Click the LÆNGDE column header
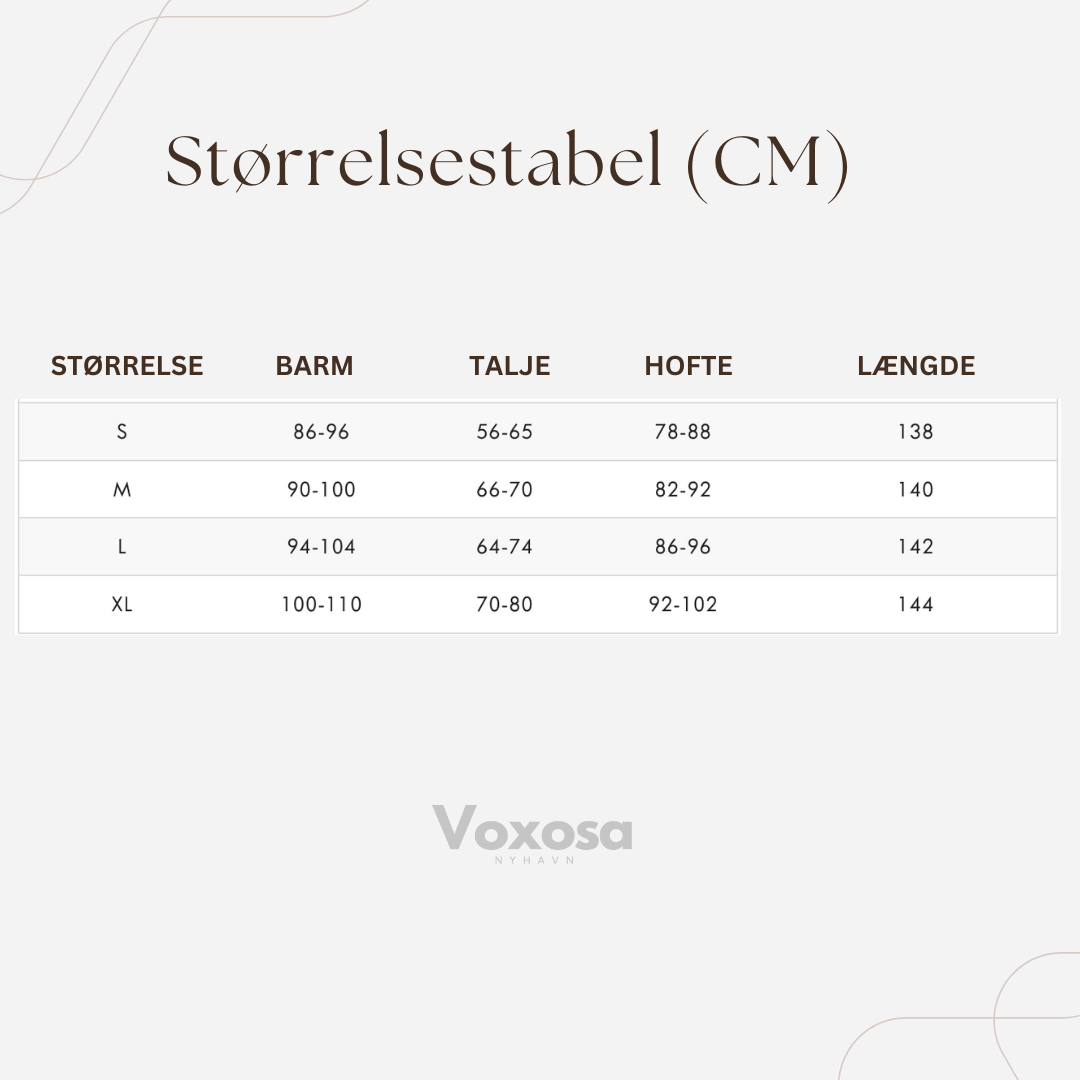Viewport: 1080px width, 1080px height. (916, 366)
